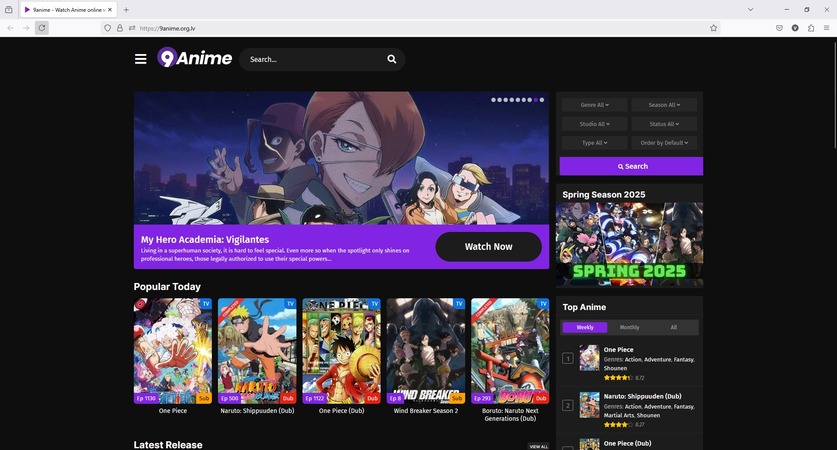Close the 9anime browser tab
Screen dimensions: 837x450
point(110,10)
